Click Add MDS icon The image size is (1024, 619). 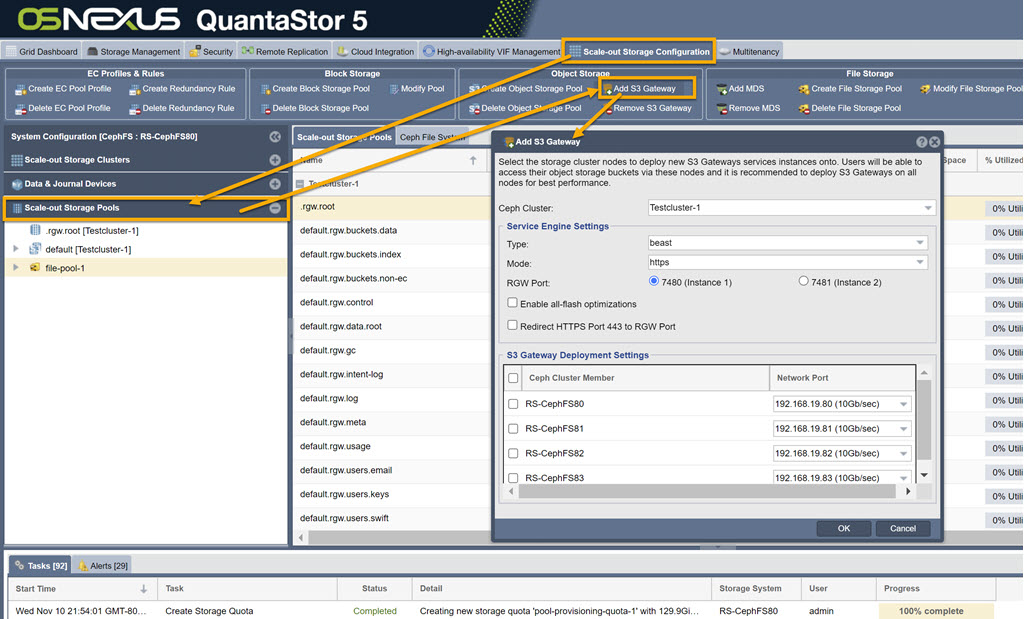pyautogui.click(x=722, y=89)
